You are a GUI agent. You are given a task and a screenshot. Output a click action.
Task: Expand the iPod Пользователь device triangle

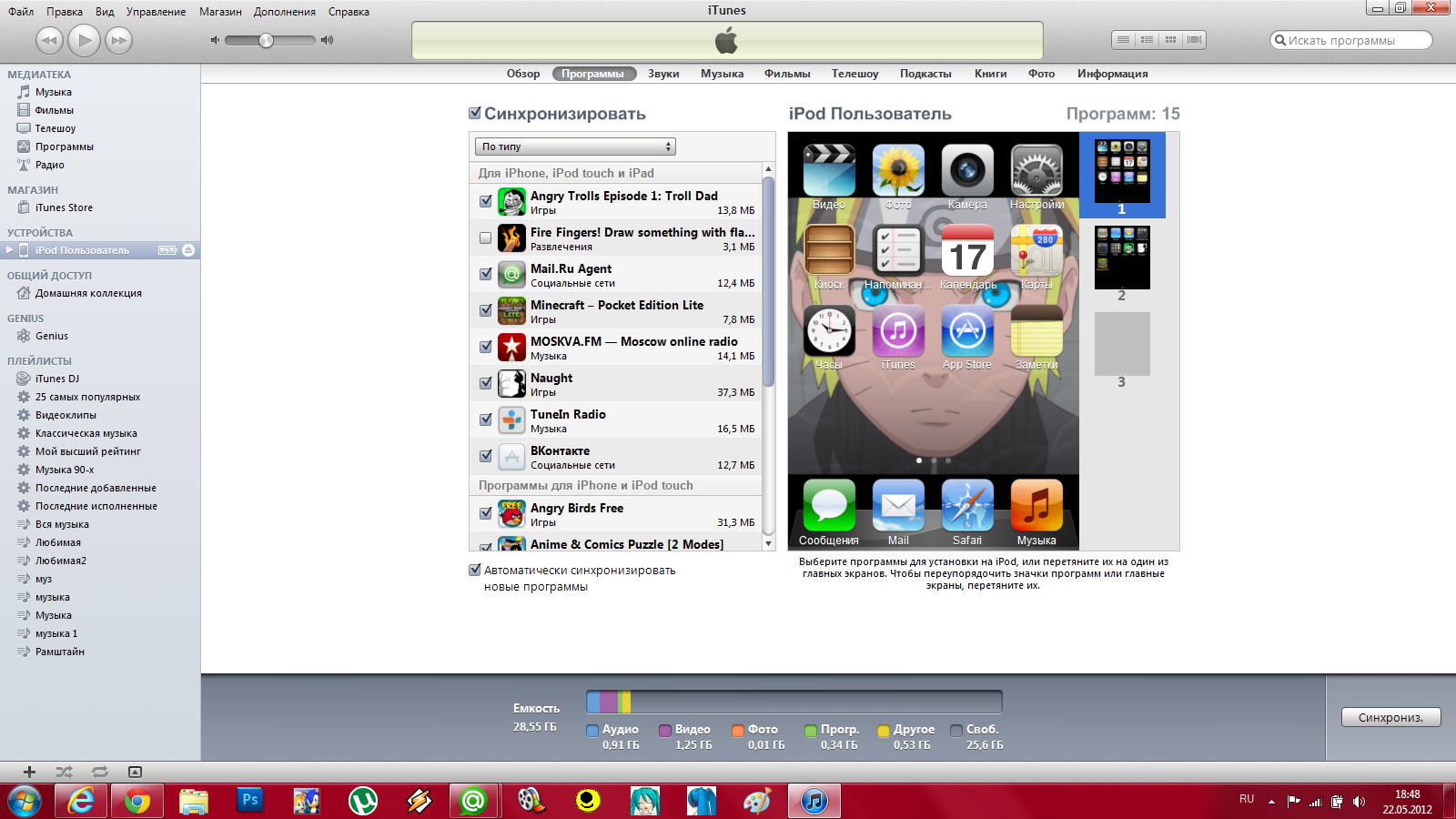click(x=10, y=250)
